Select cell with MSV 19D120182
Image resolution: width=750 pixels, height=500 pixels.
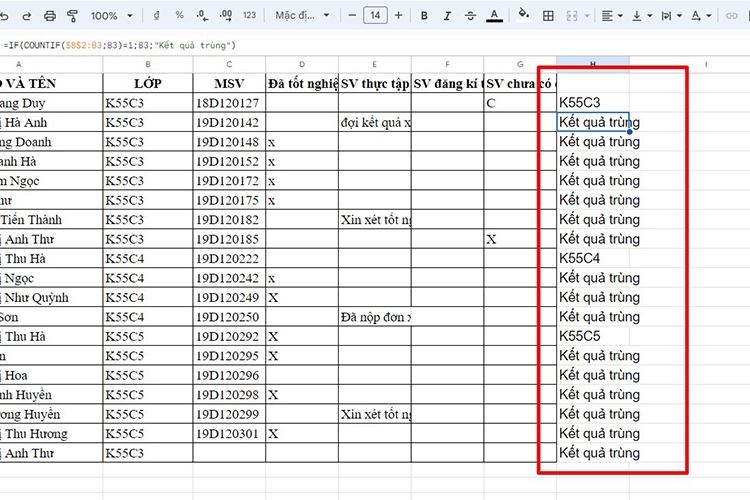click(x=229, y=220)
